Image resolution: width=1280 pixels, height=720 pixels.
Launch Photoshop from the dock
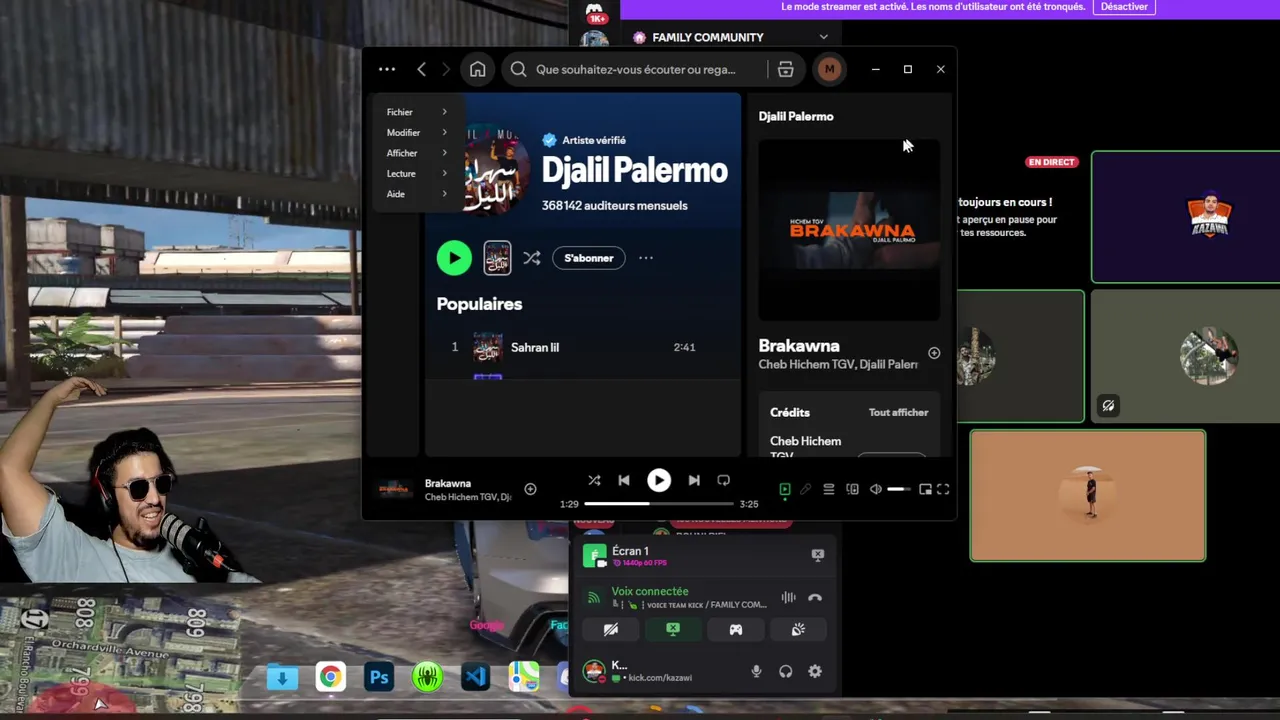[379, 677]
